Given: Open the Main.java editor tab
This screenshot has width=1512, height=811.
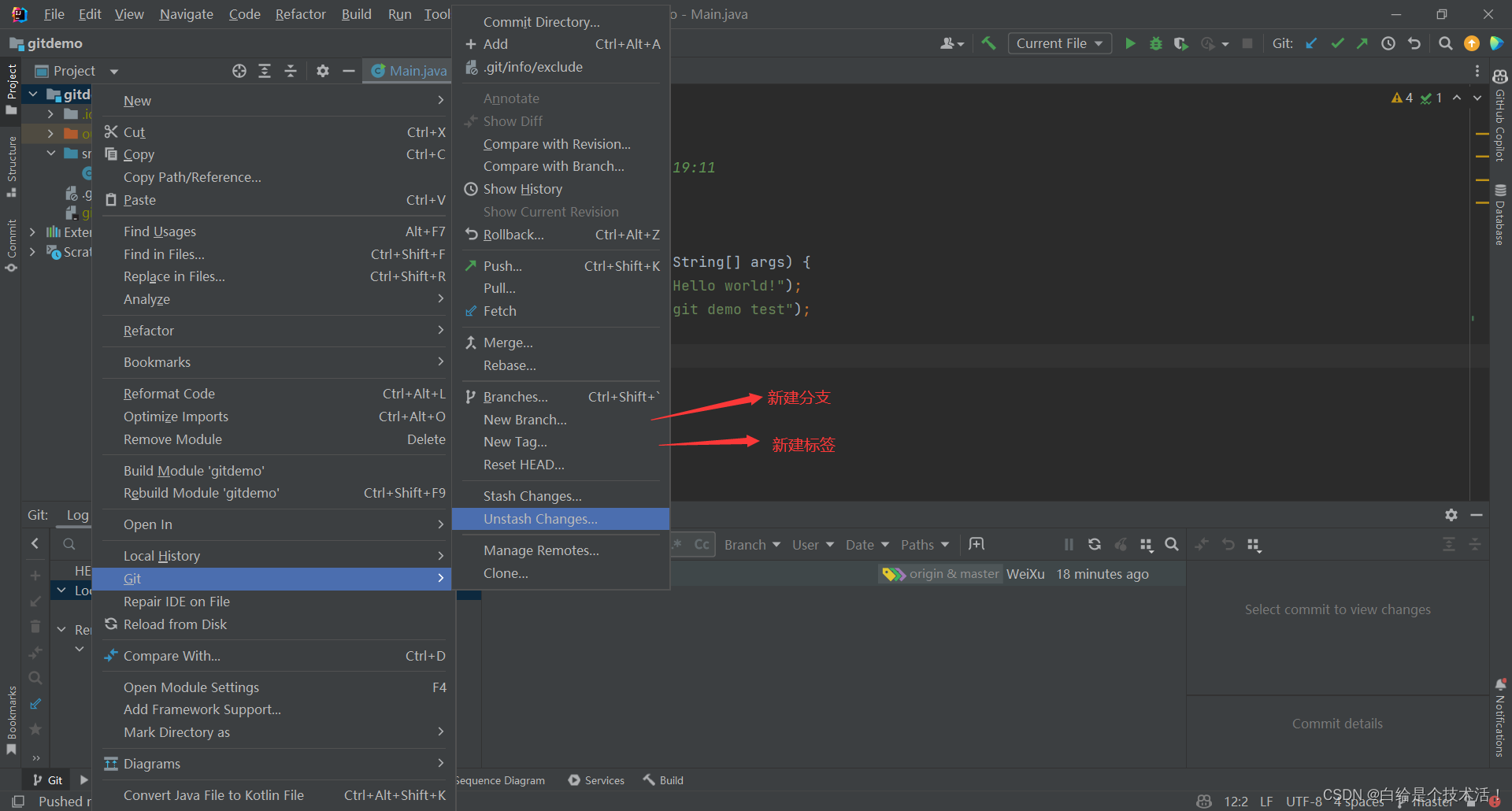Looking at the screenshot, I should coord(409,71).
